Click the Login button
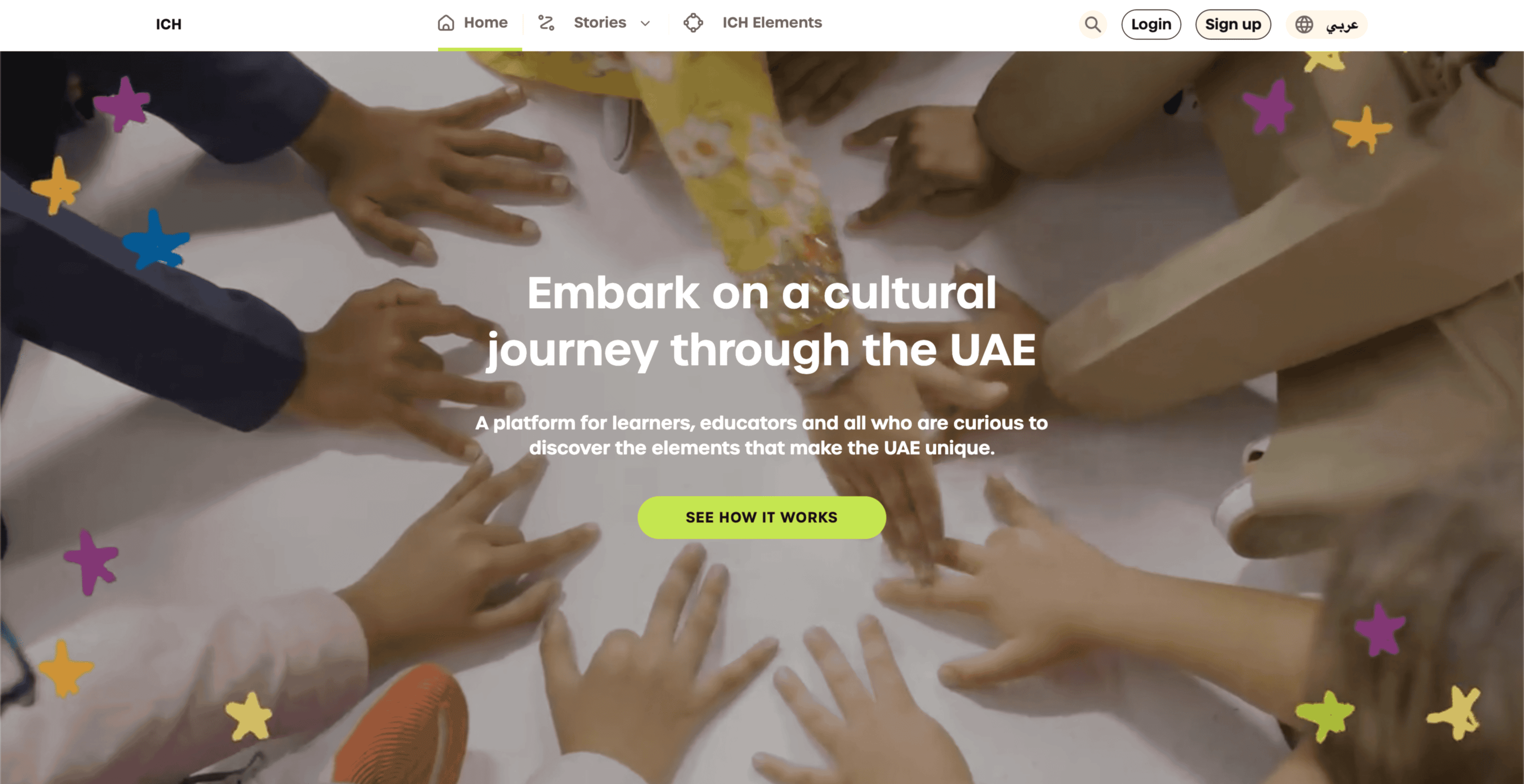Viewport: 1524px width, 784px height. coord(1151,24)
